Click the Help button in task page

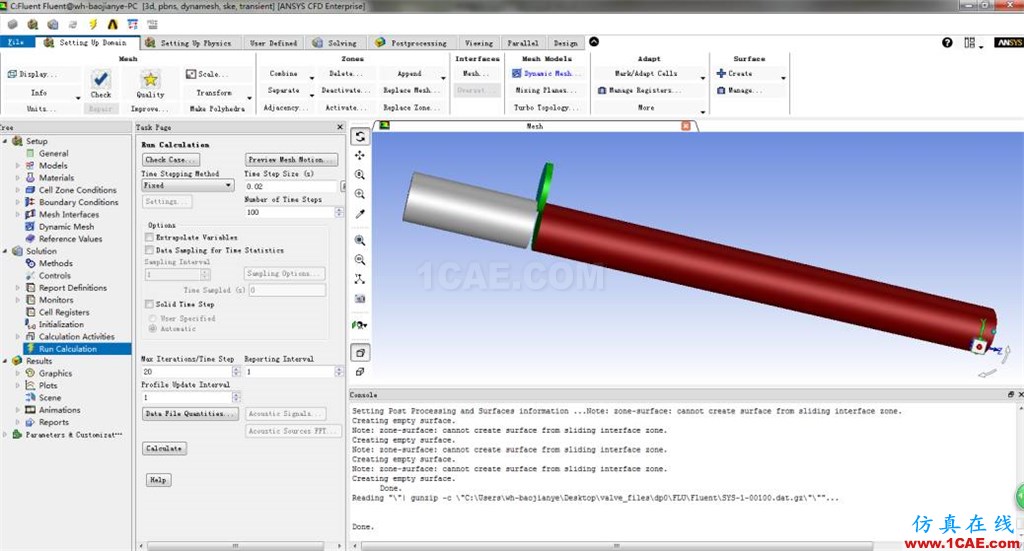point(158,480)
